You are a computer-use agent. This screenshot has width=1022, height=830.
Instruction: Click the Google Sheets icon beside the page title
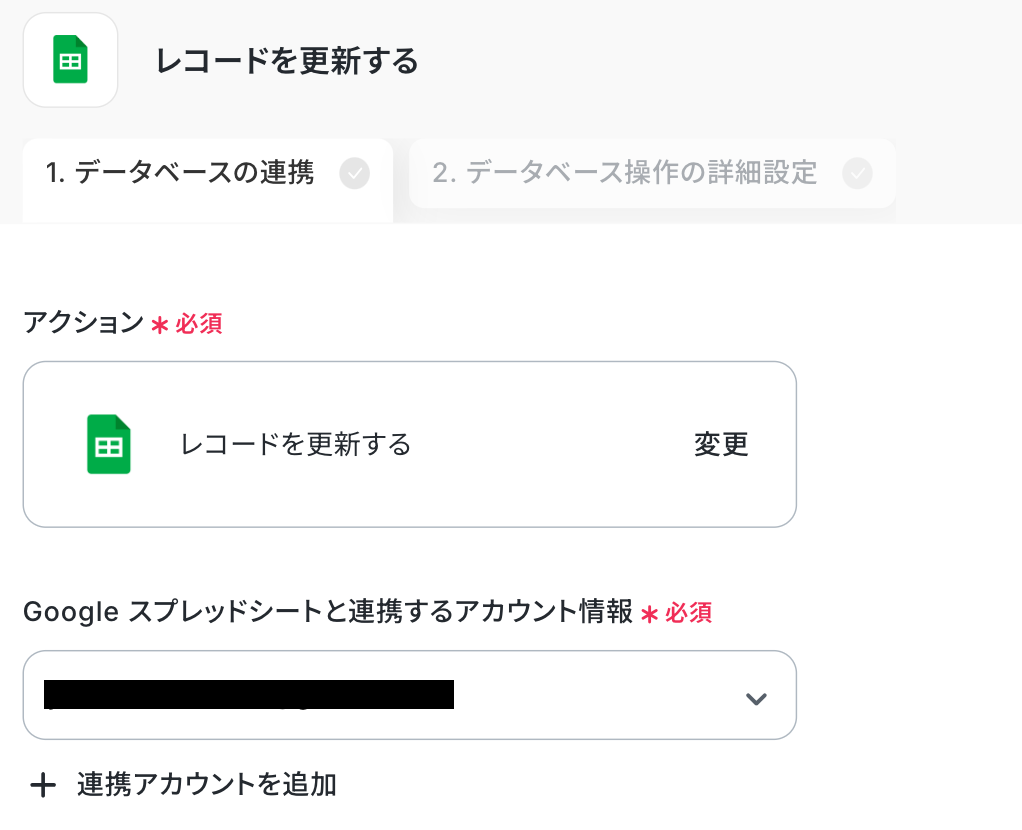click(x=70, y=60)
